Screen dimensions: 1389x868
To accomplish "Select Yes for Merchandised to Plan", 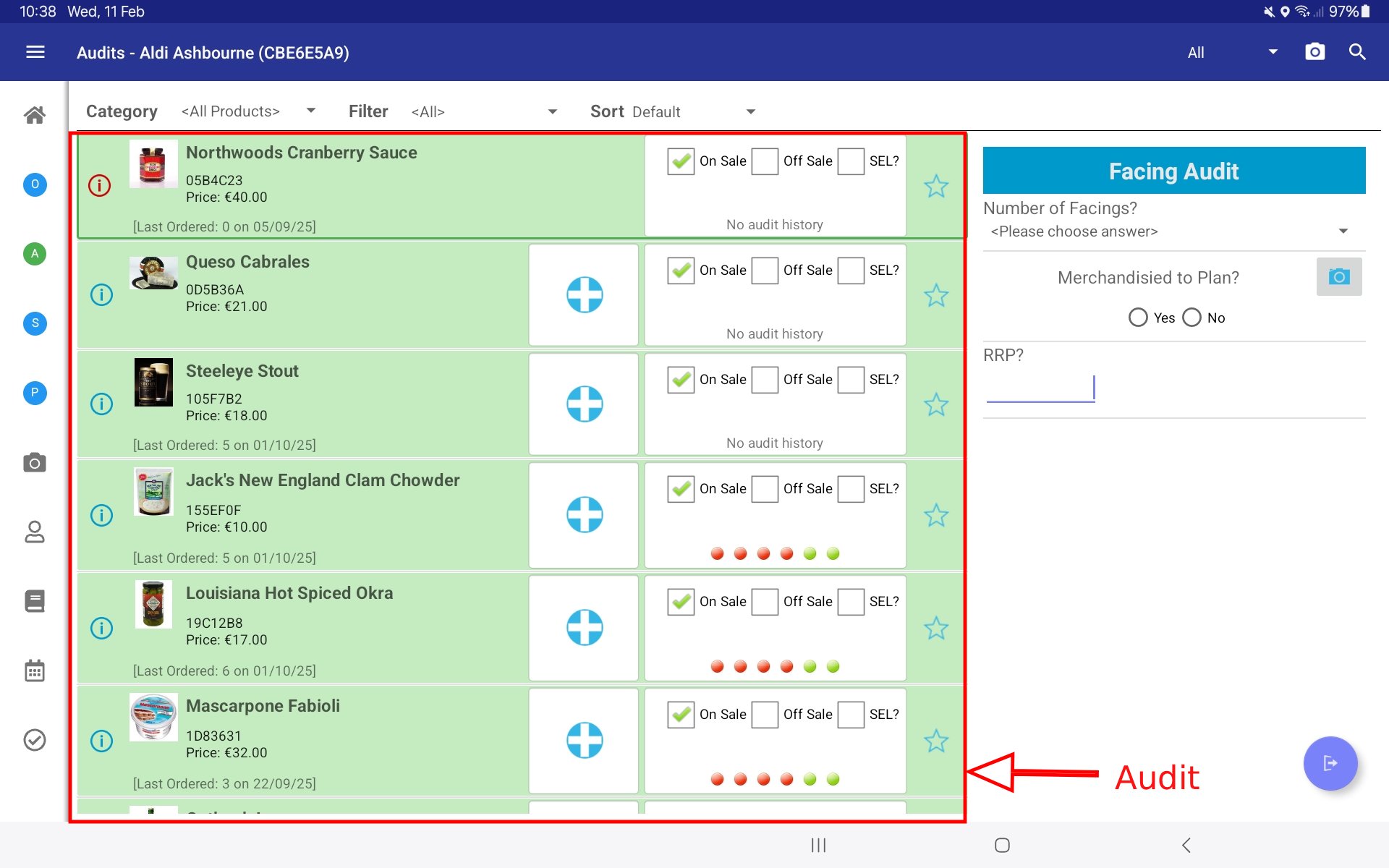I will pyautogui.click(x=1138, y=318).
